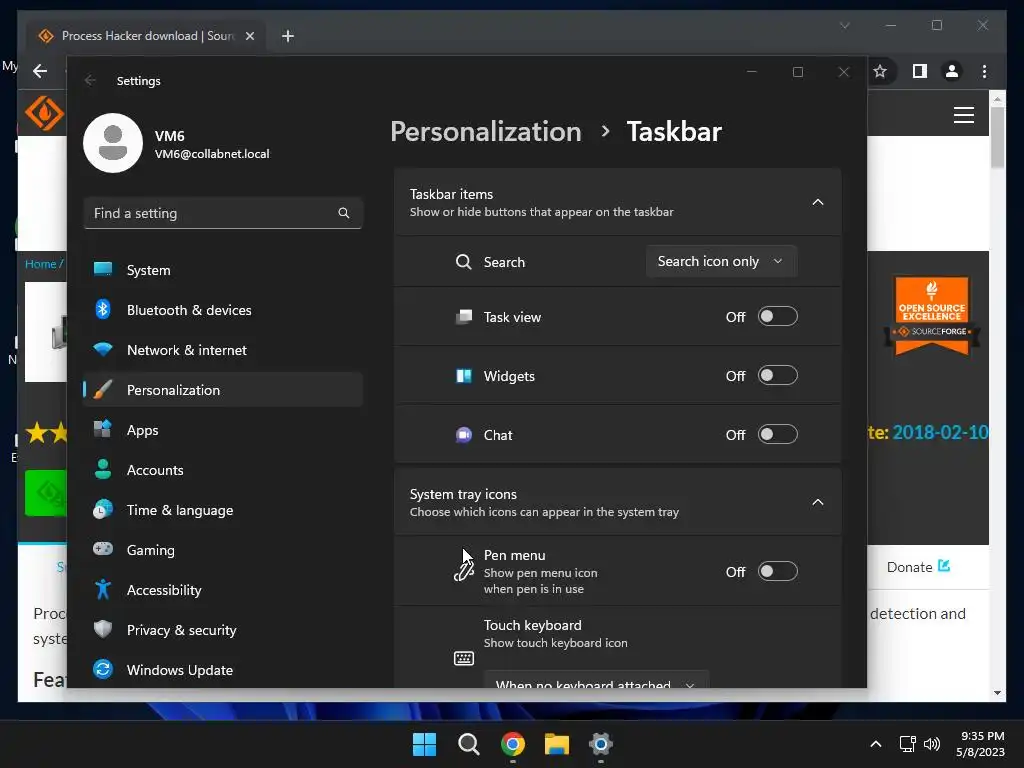Click the Home breadcrumb link in Chrome

pos(40,264)
